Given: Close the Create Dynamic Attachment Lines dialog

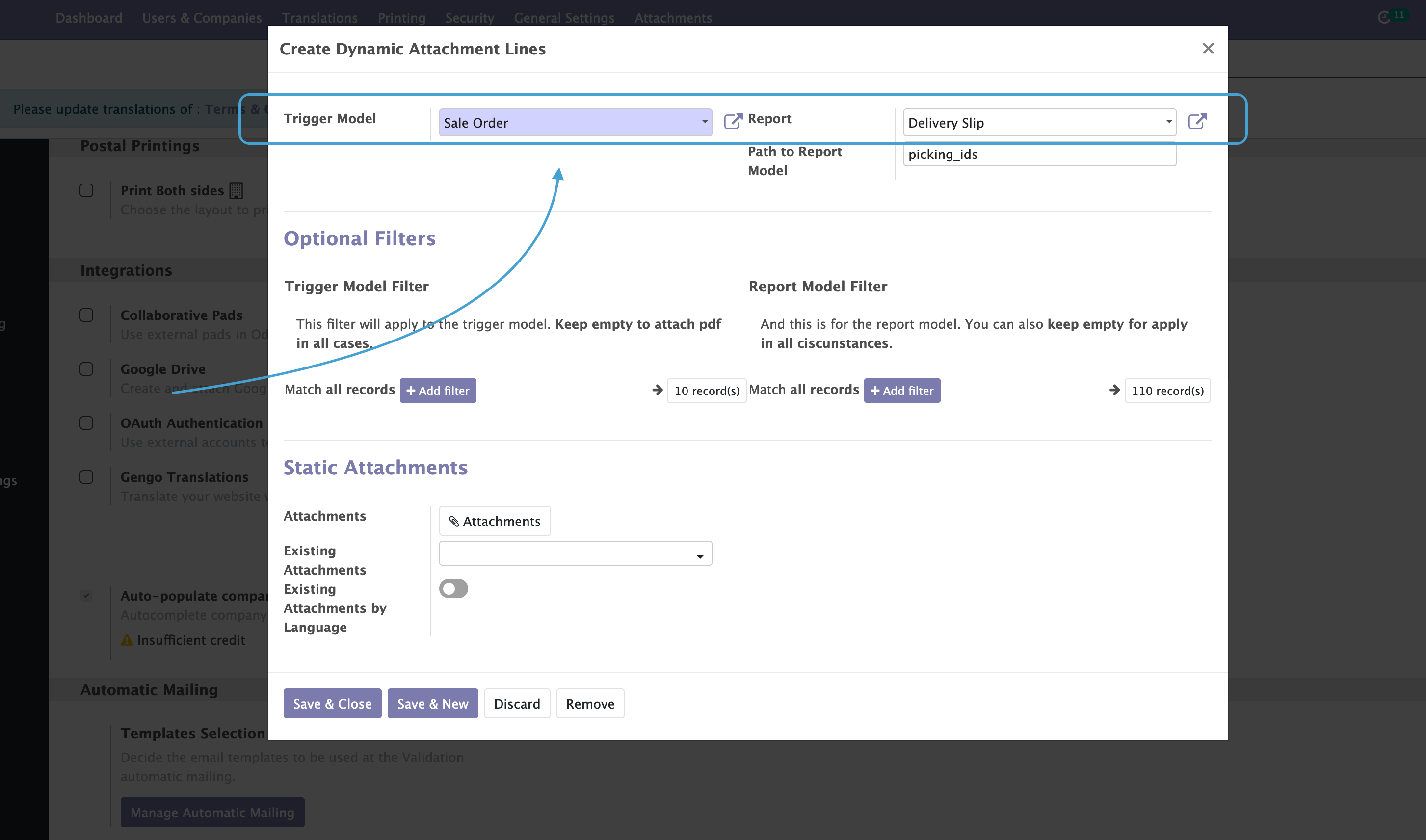Looking at the screenshot, I should click(x=1208, y=49).
